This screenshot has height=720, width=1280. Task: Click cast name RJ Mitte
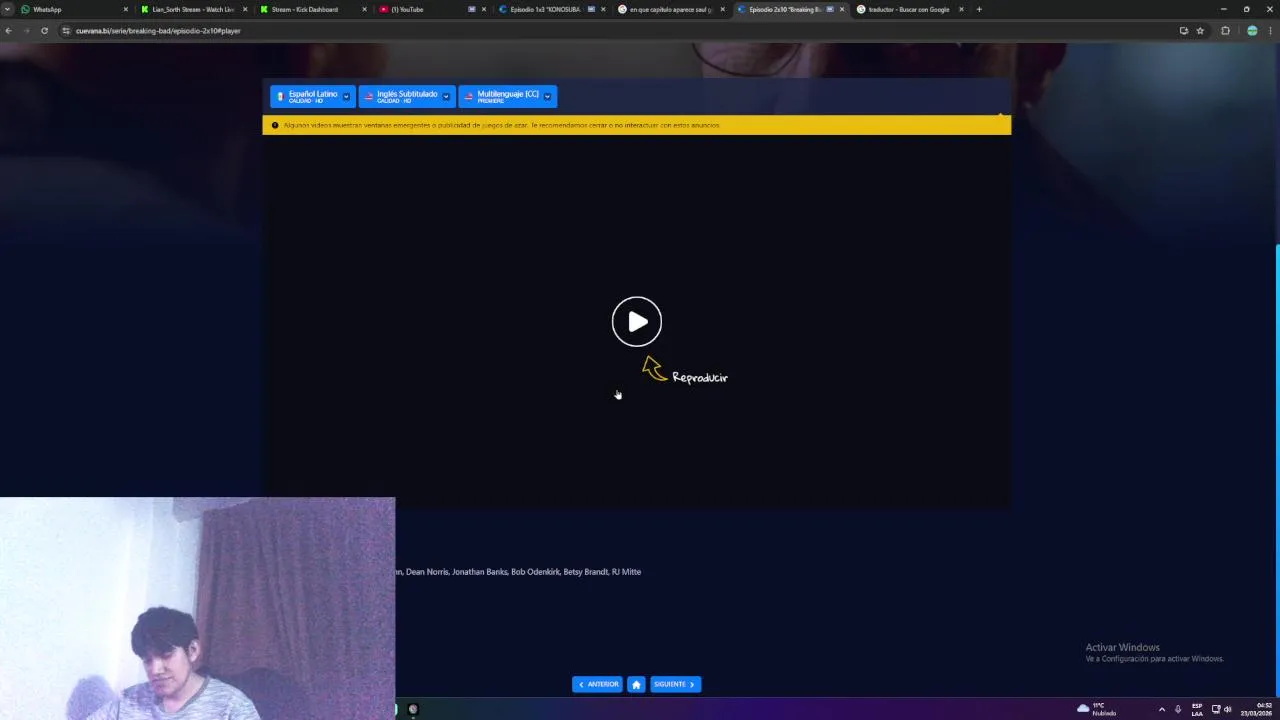click(x=627, y=572)
